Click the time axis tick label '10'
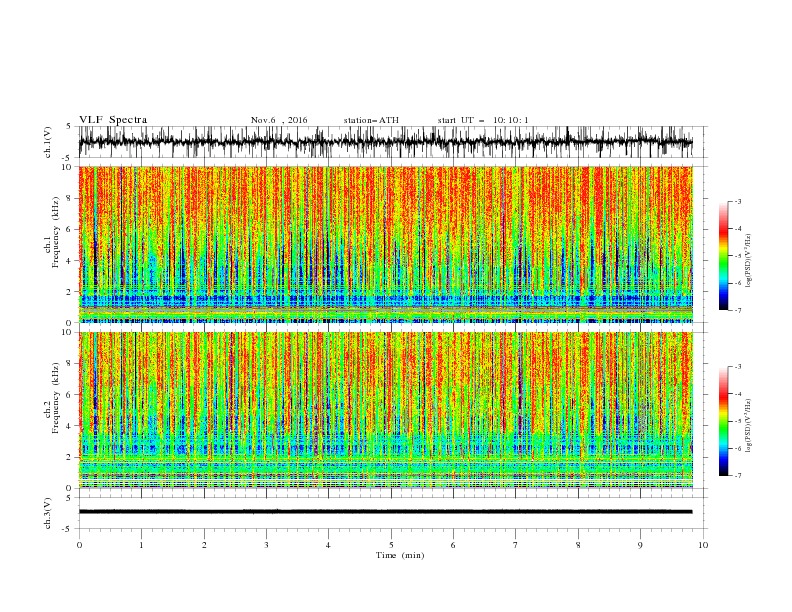This screenshot has width=792, height=612. pyautogui.click(x=703, y=545)
